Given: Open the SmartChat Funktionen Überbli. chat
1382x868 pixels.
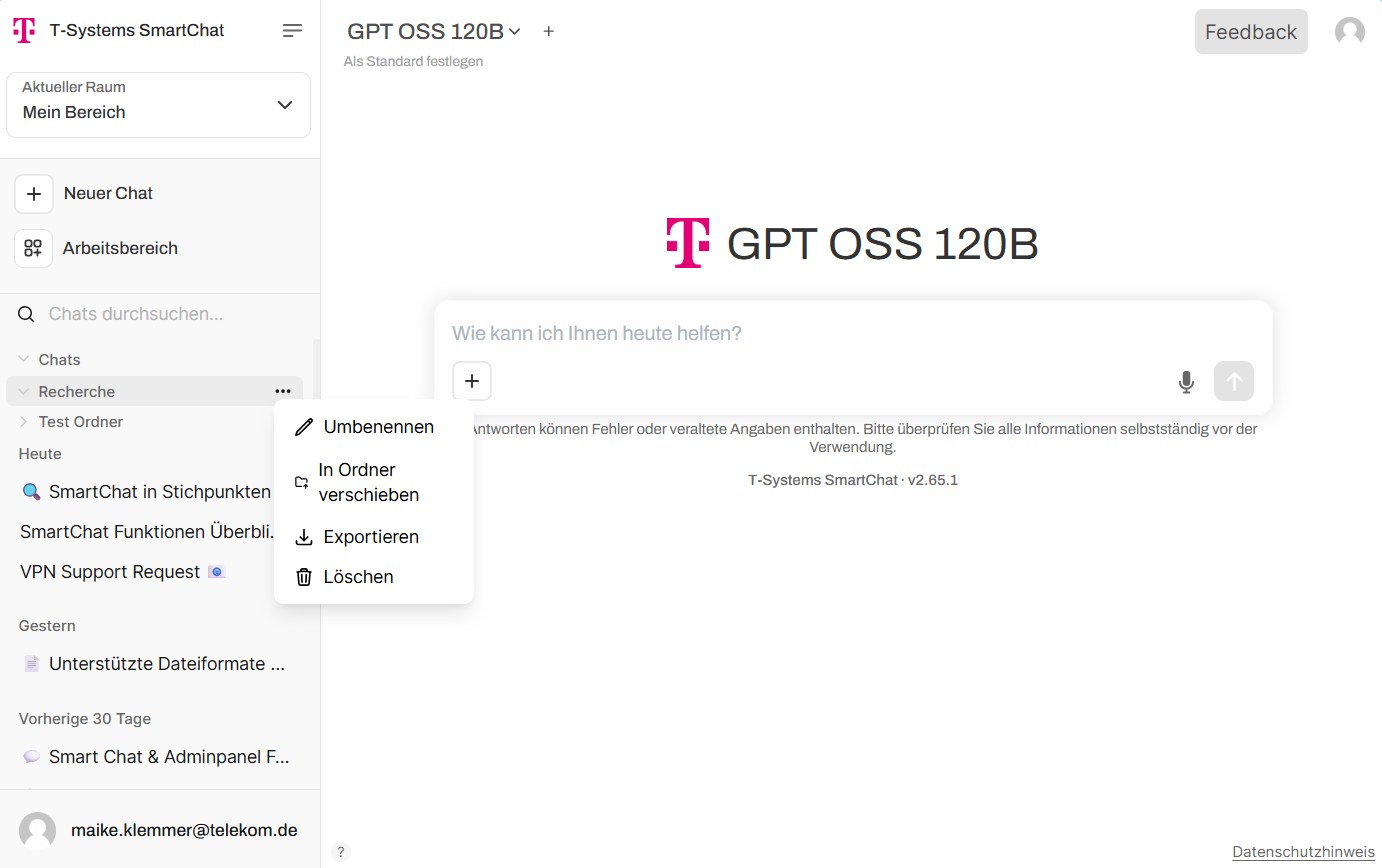Looking at the screenshot, I should 146,532.
